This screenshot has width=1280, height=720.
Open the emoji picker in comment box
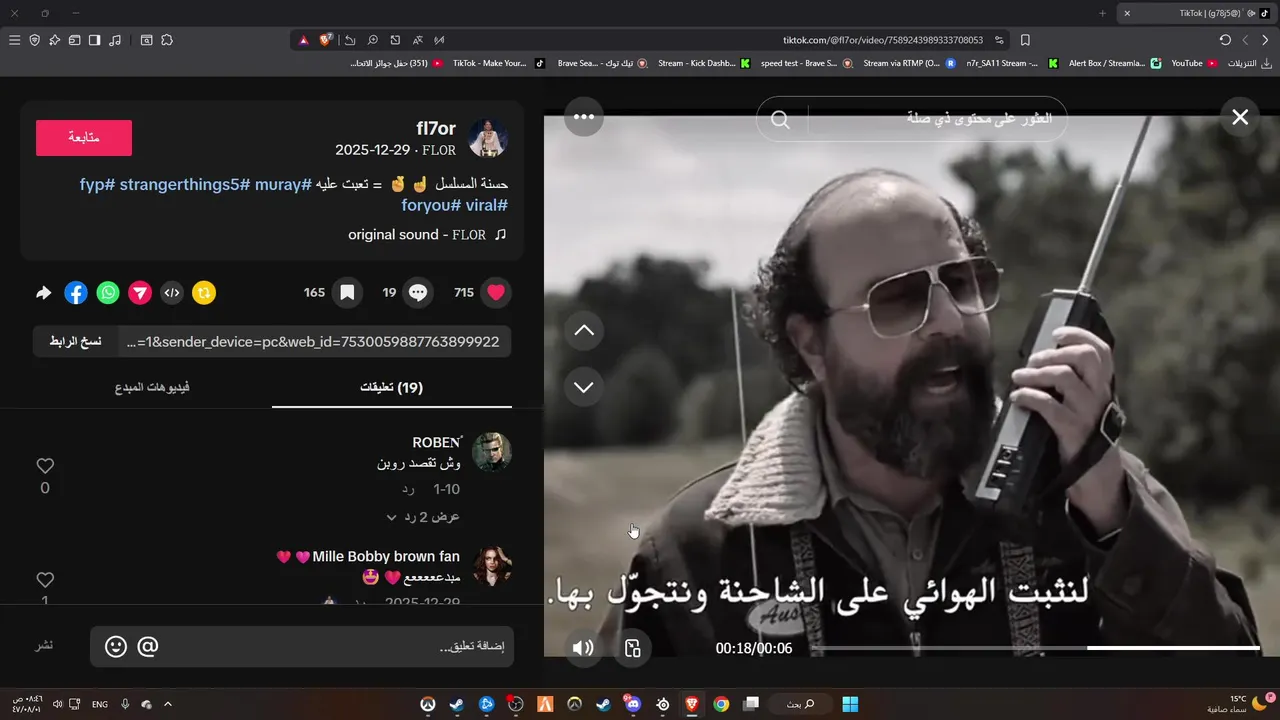pos(116,647)
